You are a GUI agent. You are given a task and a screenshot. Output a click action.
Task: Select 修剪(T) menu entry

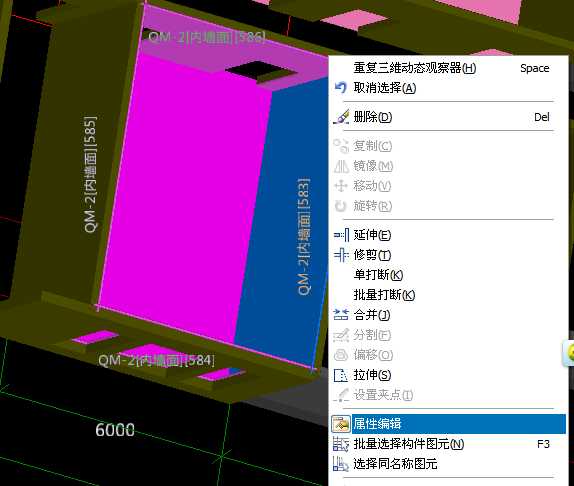click(448, 255)
